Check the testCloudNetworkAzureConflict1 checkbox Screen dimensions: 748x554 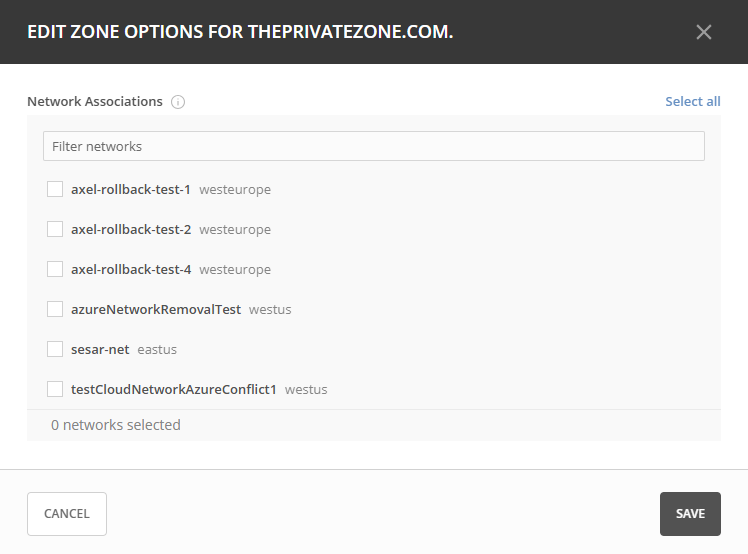click(55, 389)
